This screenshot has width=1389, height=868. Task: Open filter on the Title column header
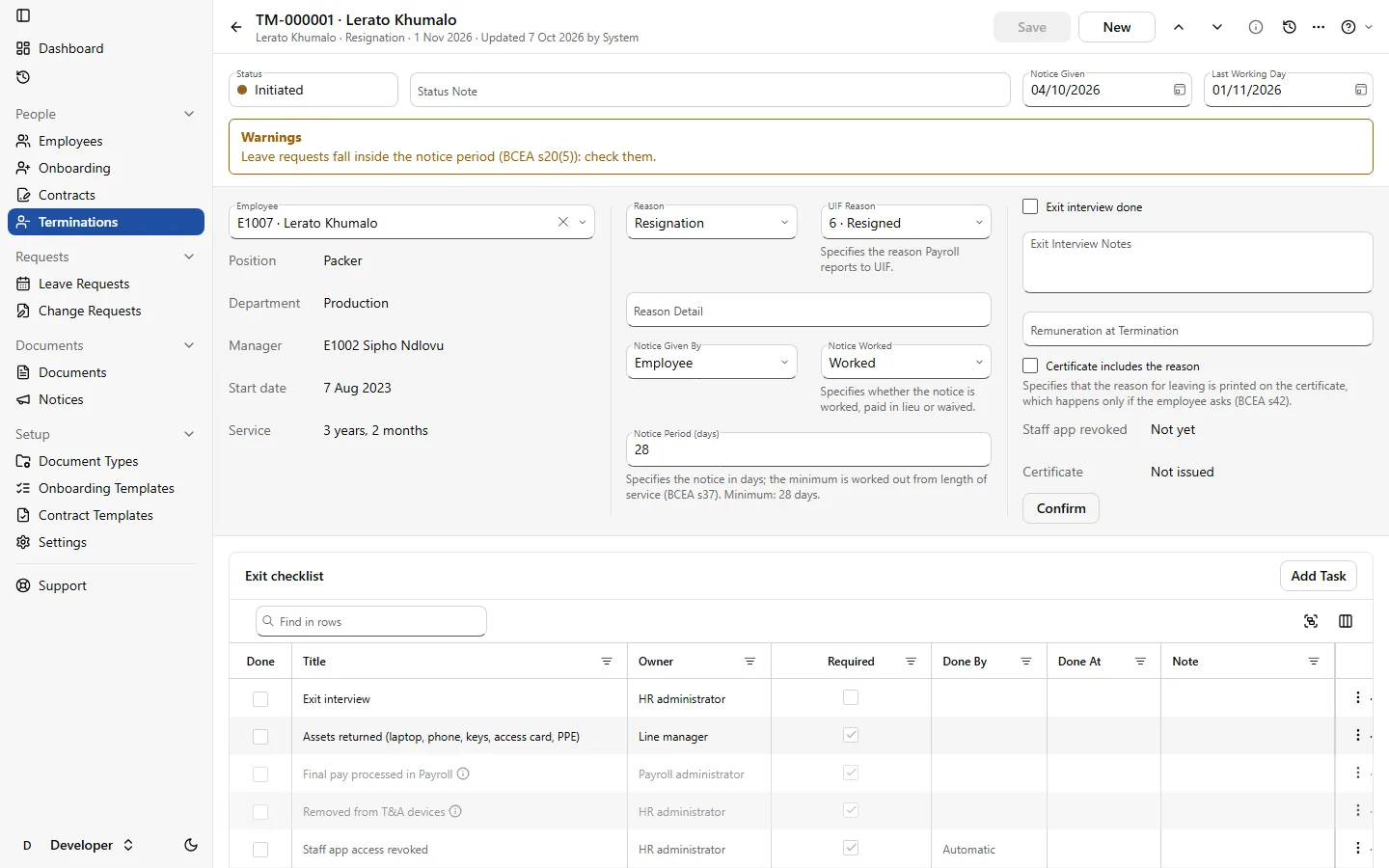[607, 662]
